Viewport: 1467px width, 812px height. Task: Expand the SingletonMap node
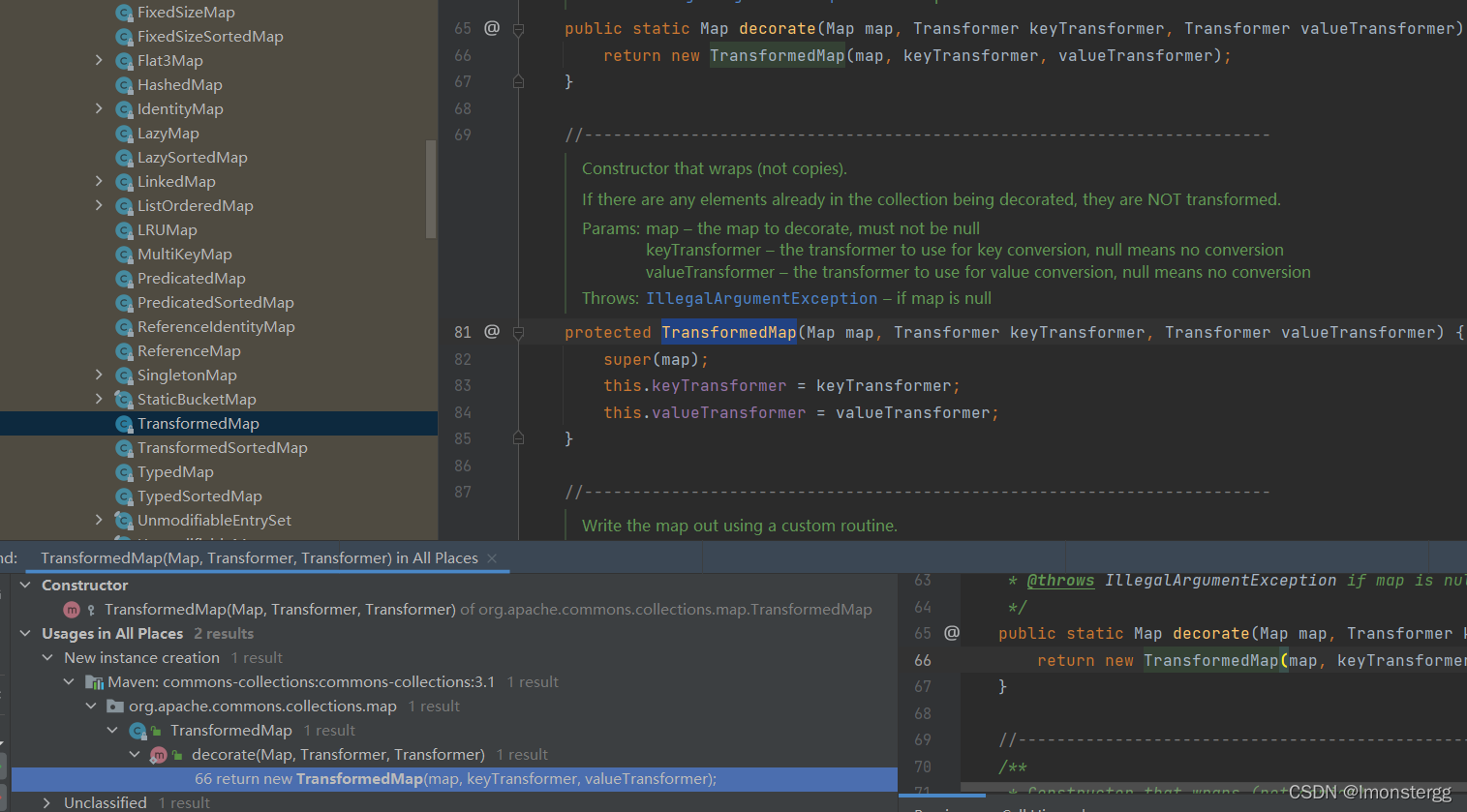pyautogui.click(x=99, y=375)
